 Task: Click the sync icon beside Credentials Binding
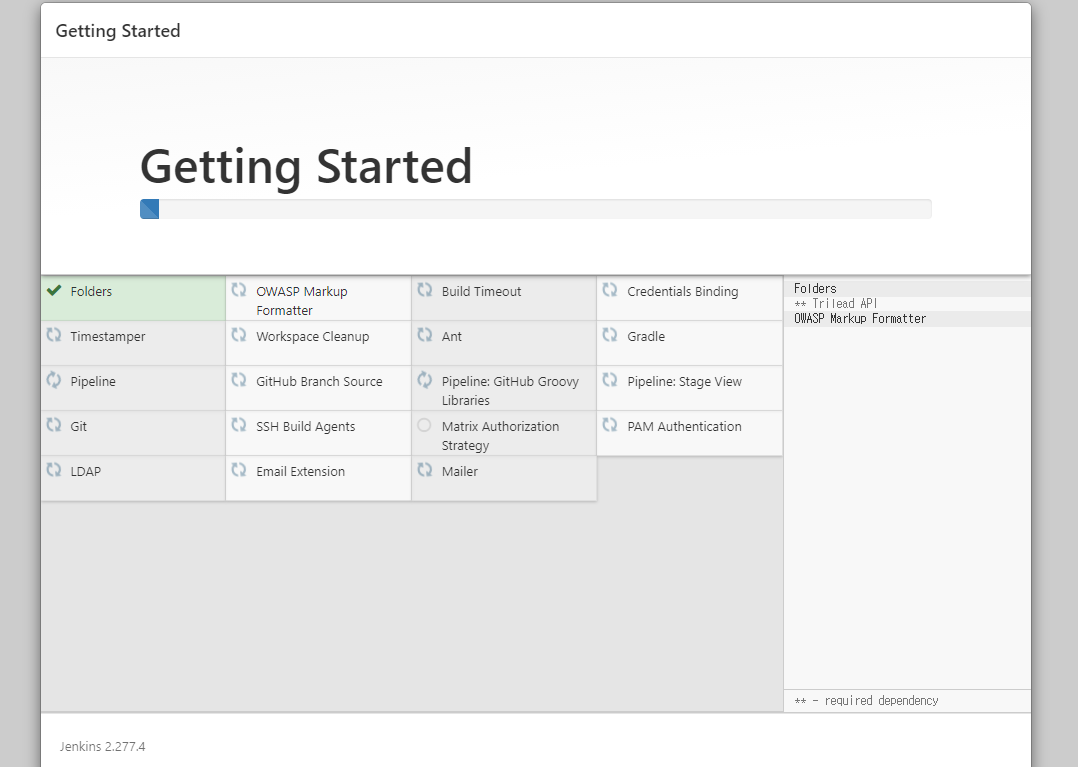(x=610, y=290)
